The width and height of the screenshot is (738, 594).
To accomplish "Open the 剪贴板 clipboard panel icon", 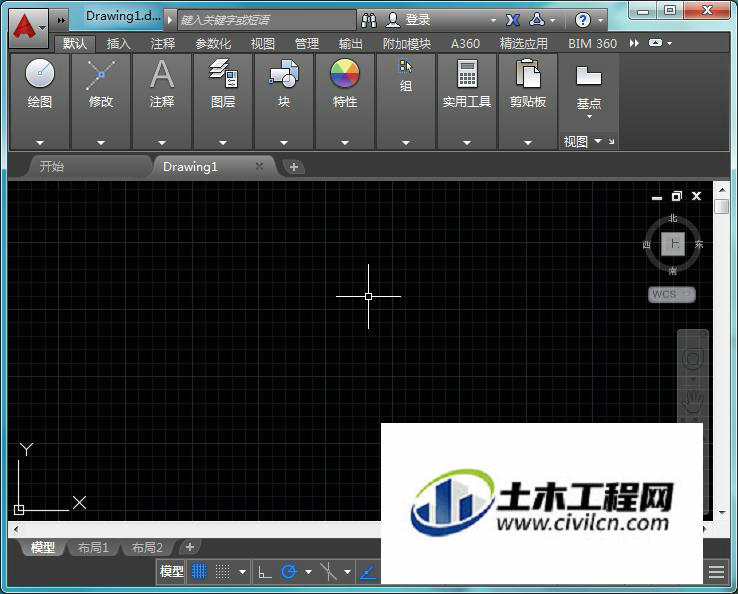I will [528, 73].
